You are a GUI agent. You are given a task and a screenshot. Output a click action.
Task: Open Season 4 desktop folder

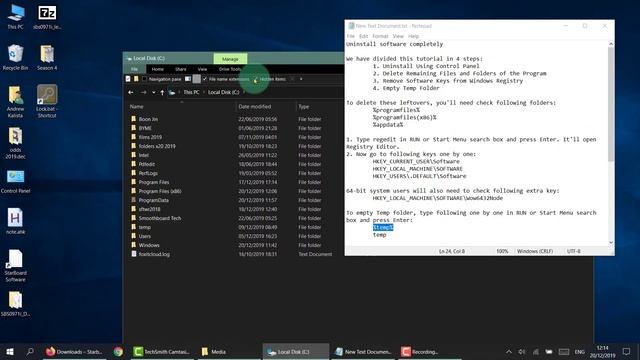click(47, 58)
